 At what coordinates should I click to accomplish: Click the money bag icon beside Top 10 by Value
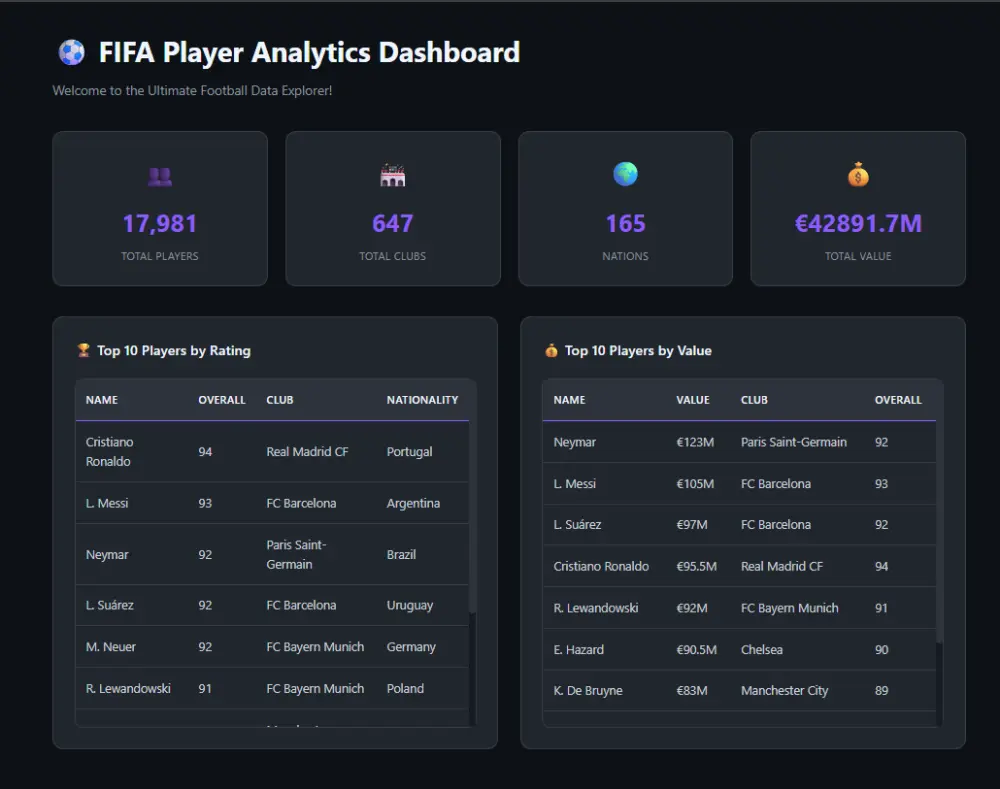[x=551, y=351]
